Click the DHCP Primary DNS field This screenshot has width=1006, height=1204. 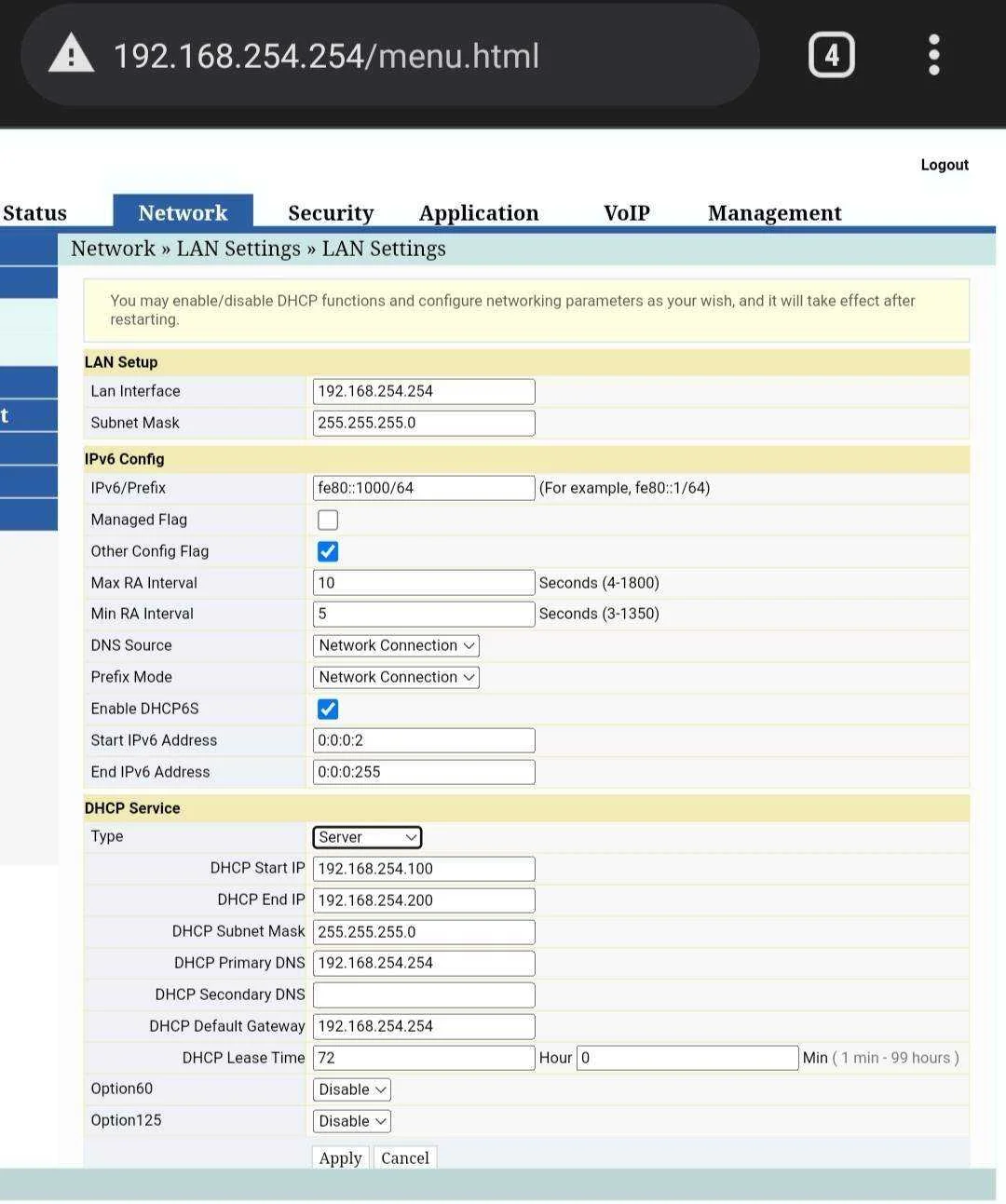(424, 963)
